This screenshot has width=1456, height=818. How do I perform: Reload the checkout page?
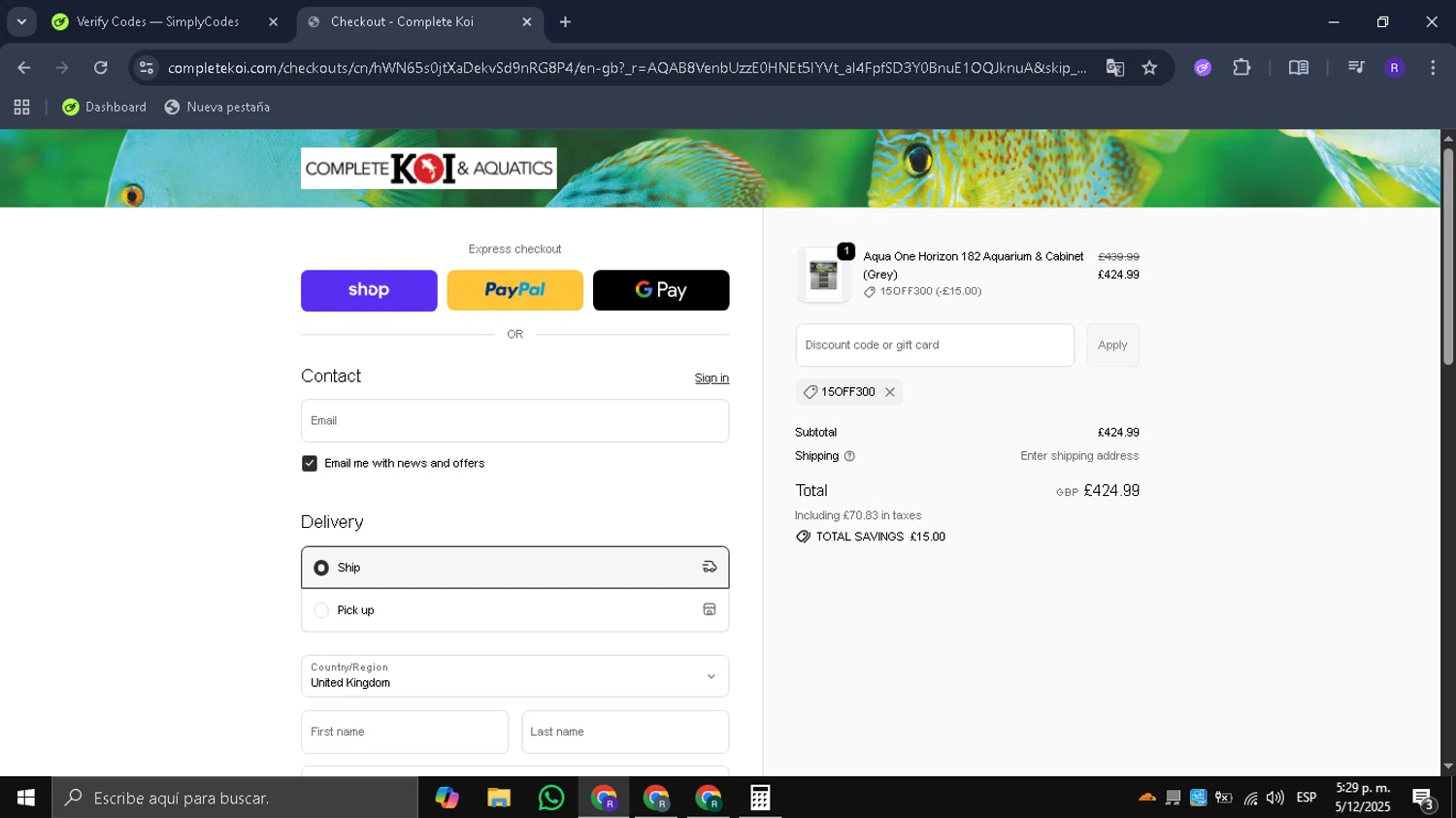point(100,68)
